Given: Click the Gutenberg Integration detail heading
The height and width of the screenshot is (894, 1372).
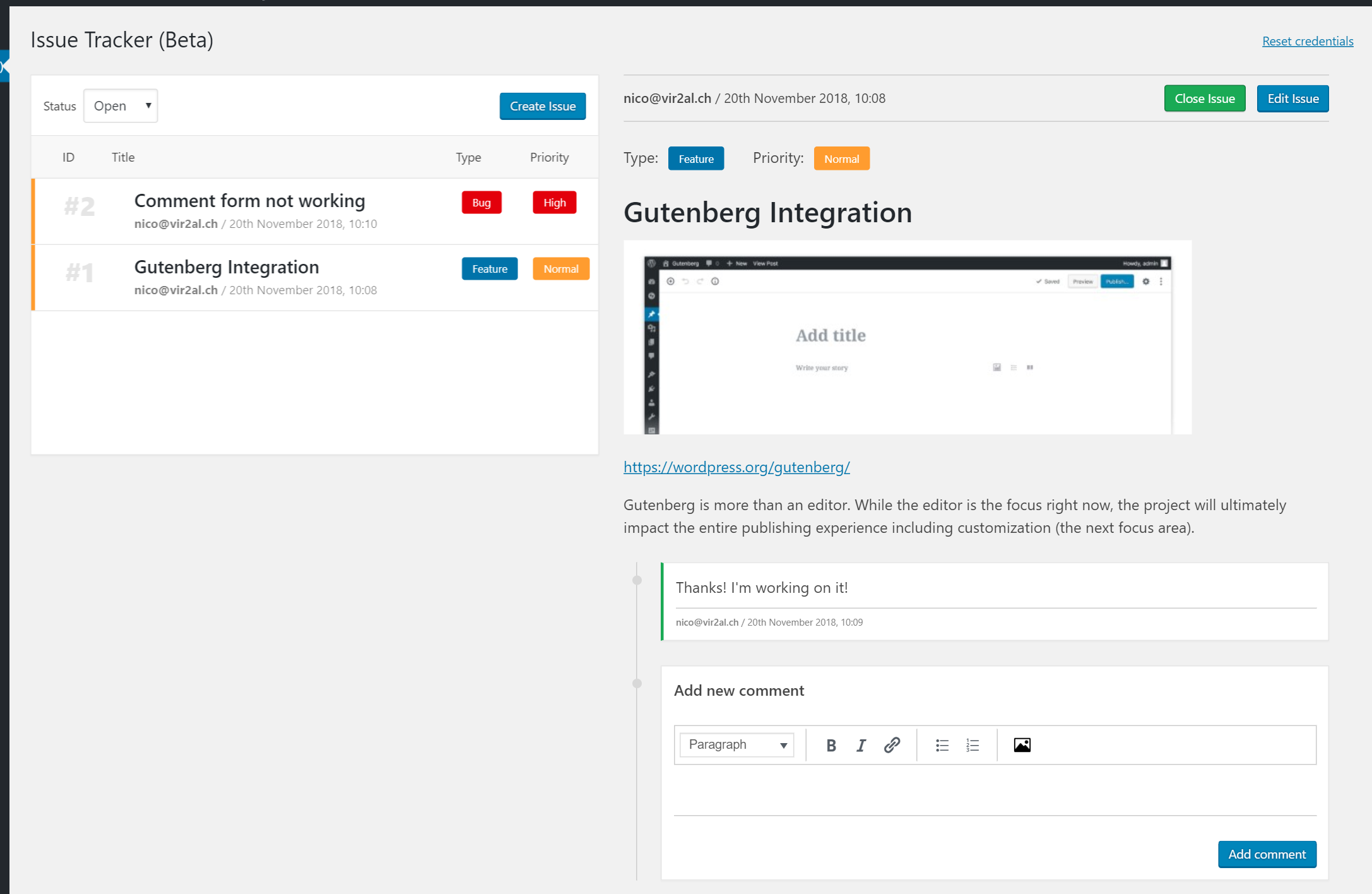Looking at the screenshot, I should (x=768, y=212).
